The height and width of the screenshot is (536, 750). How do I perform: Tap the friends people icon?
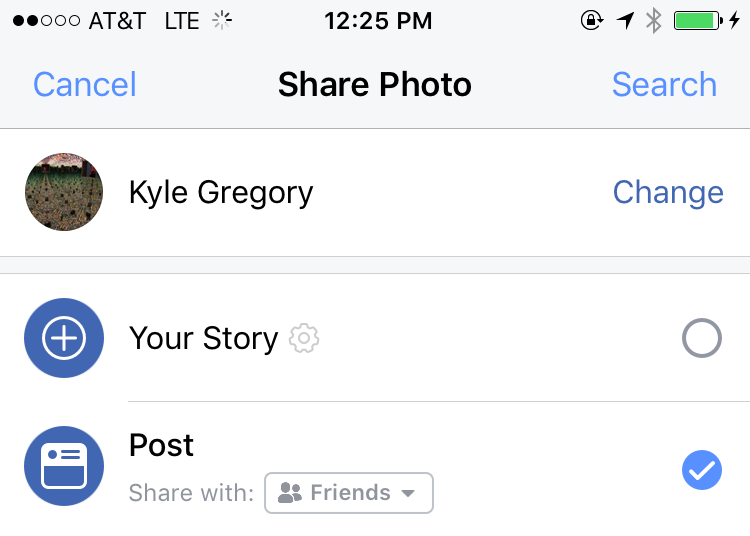point(290,493)
